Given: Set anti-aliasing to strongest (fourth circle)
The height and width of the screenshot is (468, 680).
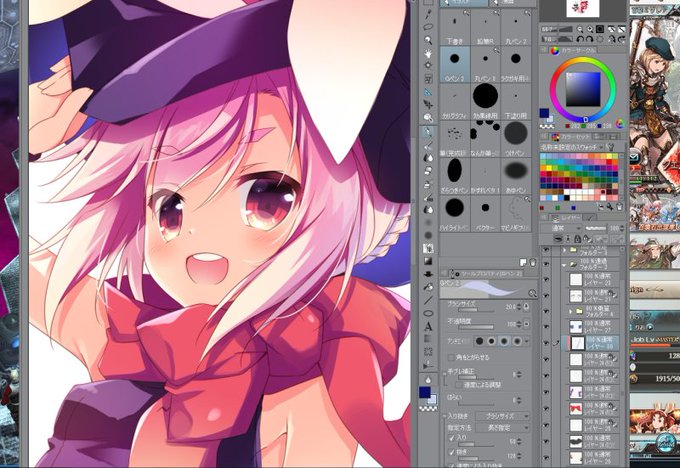Looking at the screenshot, I should point(517,341).
